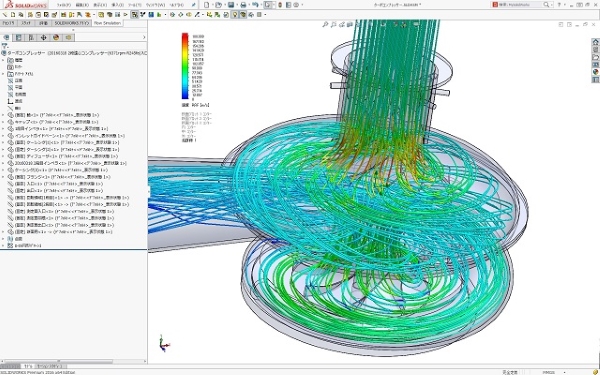
Task: Click the Zoom to Fit magnifier icon
Action: [325, 24]
